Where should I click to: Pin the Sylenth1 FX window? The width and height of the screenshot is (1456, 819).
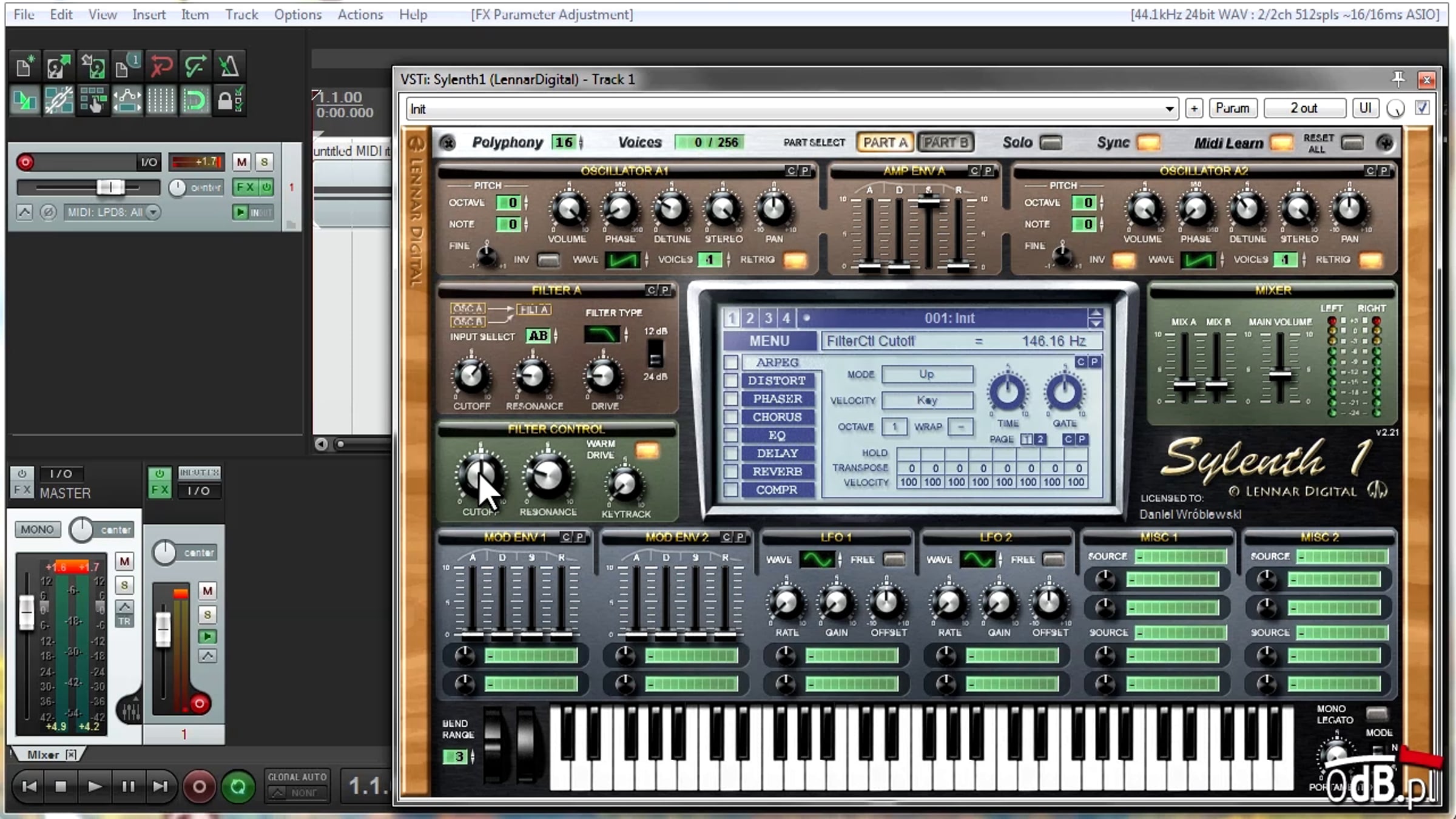(x=1398, y=79)
